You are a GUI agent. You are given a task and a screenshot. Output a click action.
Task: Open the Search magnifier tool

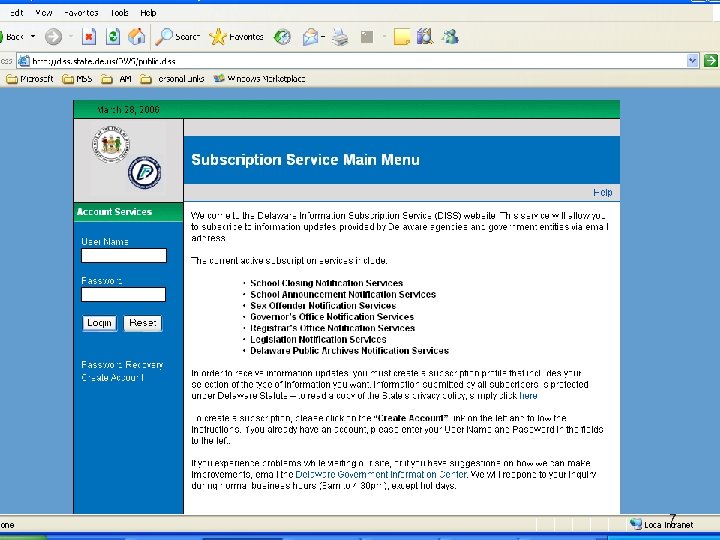tap(177, 36)
